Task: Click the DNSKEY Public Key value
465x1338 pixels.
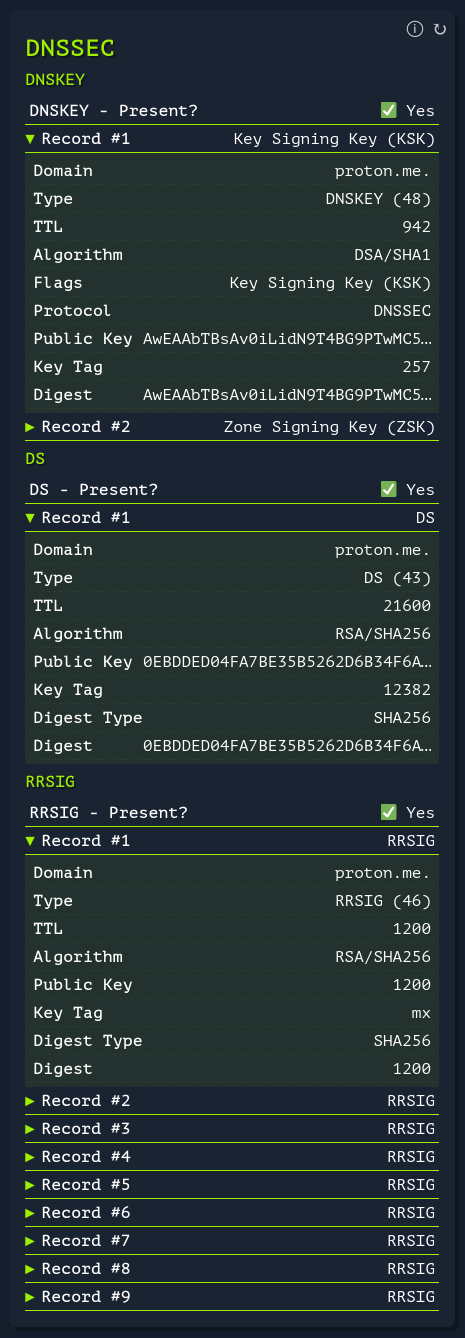Action: pos(288,339)
